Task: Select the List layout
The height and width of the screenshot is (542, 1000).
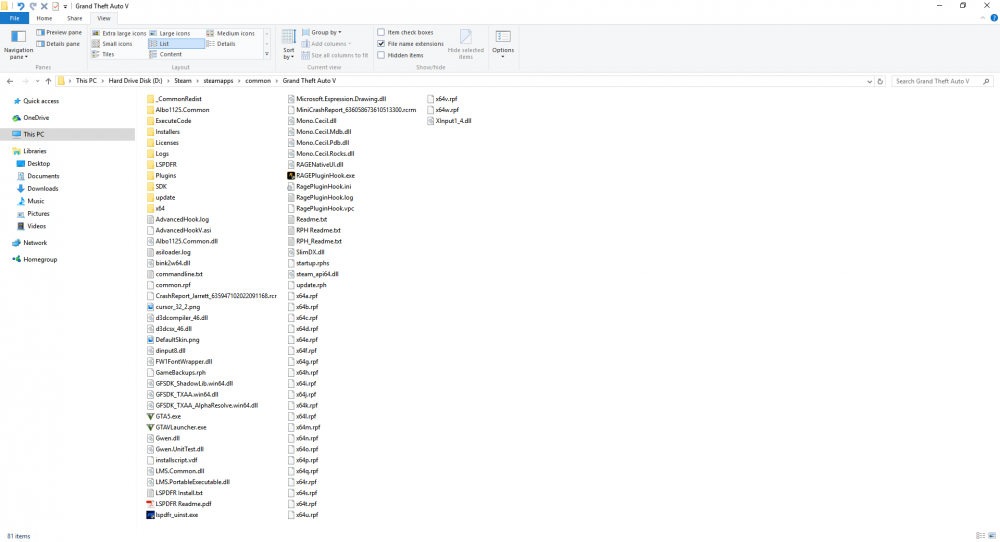Action: [x=176, y=44]
